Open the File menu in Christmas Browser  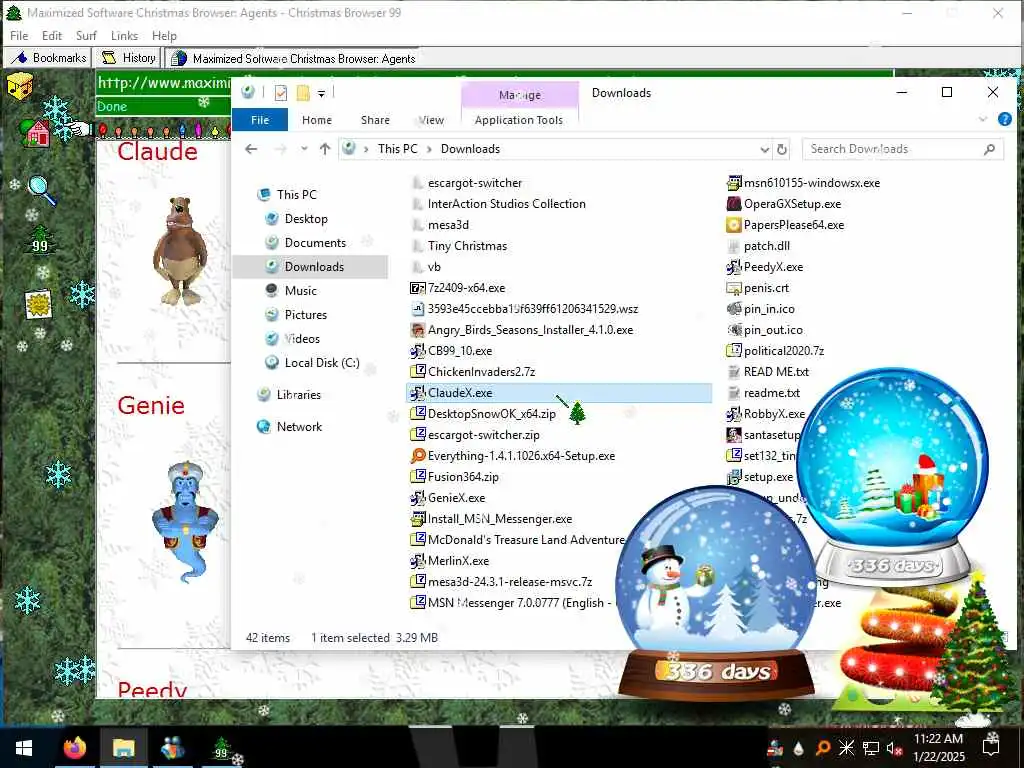[x=19, y=35]
